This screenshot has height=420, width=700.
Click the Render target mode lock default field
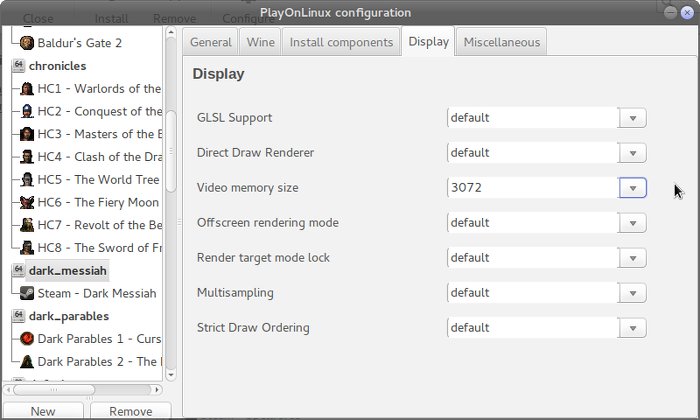(x=533, y=258)
